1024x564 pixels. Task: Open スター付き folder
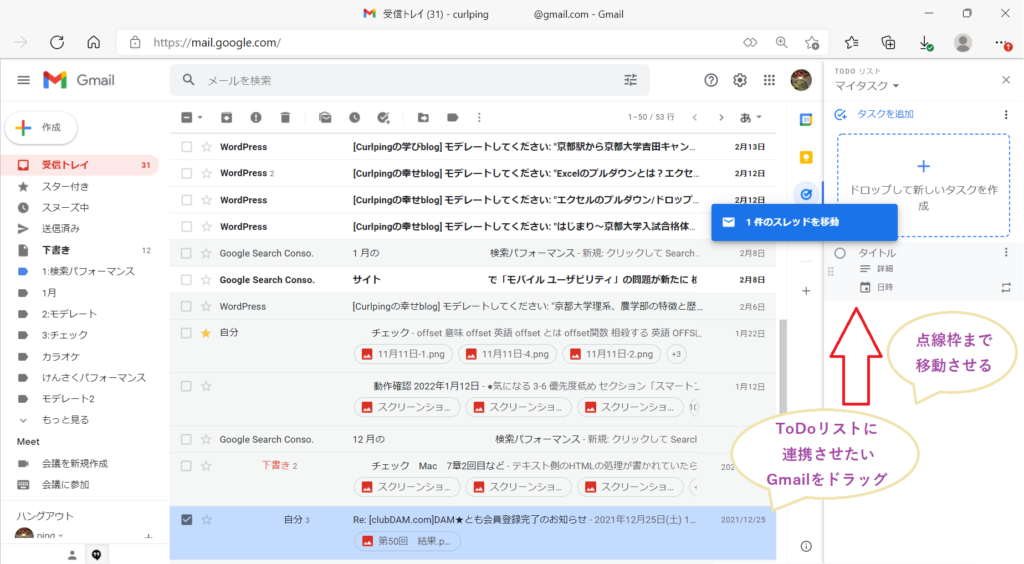[80, 187]
